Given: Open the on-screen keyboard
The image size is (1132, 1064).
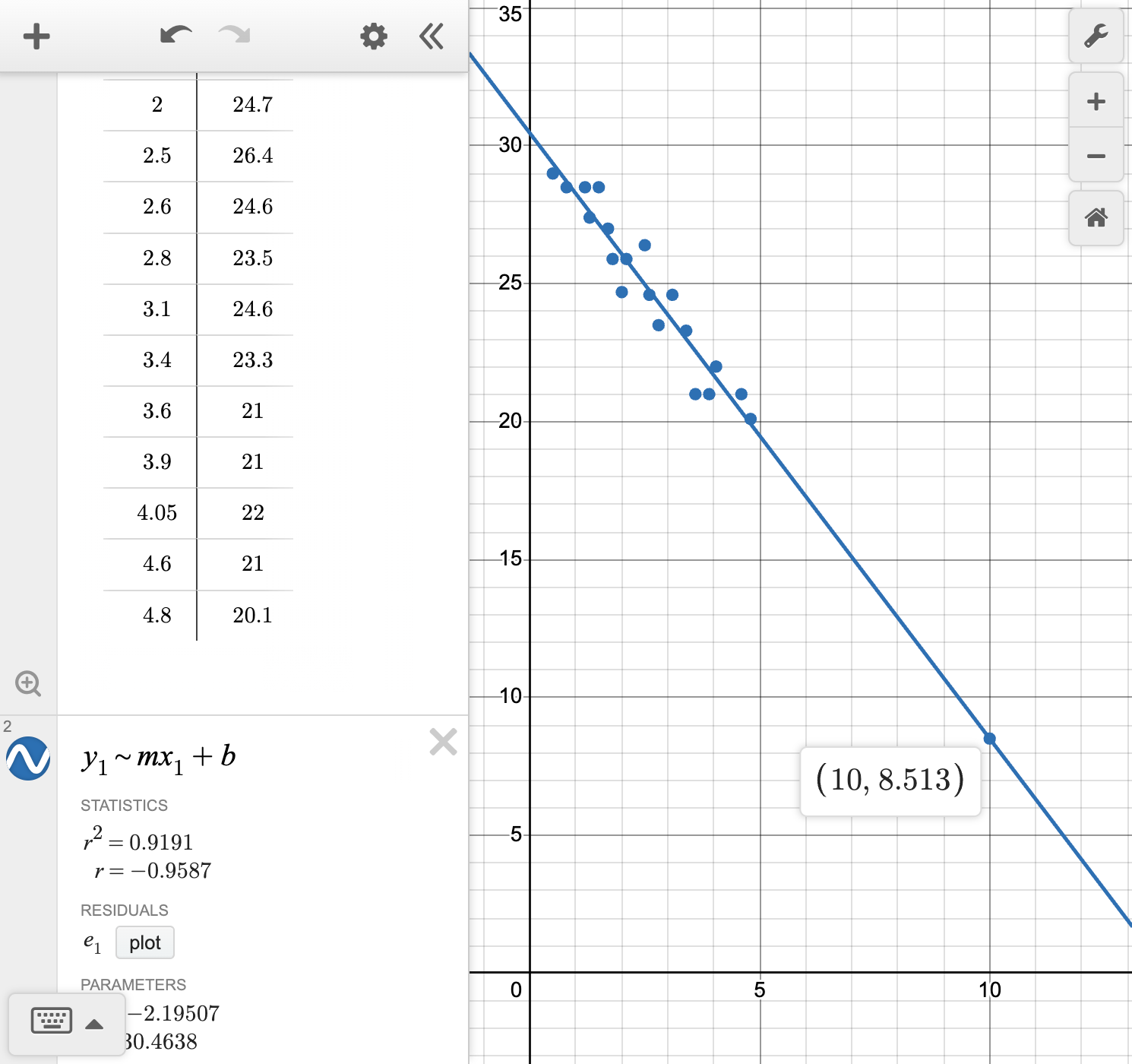Looking at the screenshot, I should [x=50, y=1021].
